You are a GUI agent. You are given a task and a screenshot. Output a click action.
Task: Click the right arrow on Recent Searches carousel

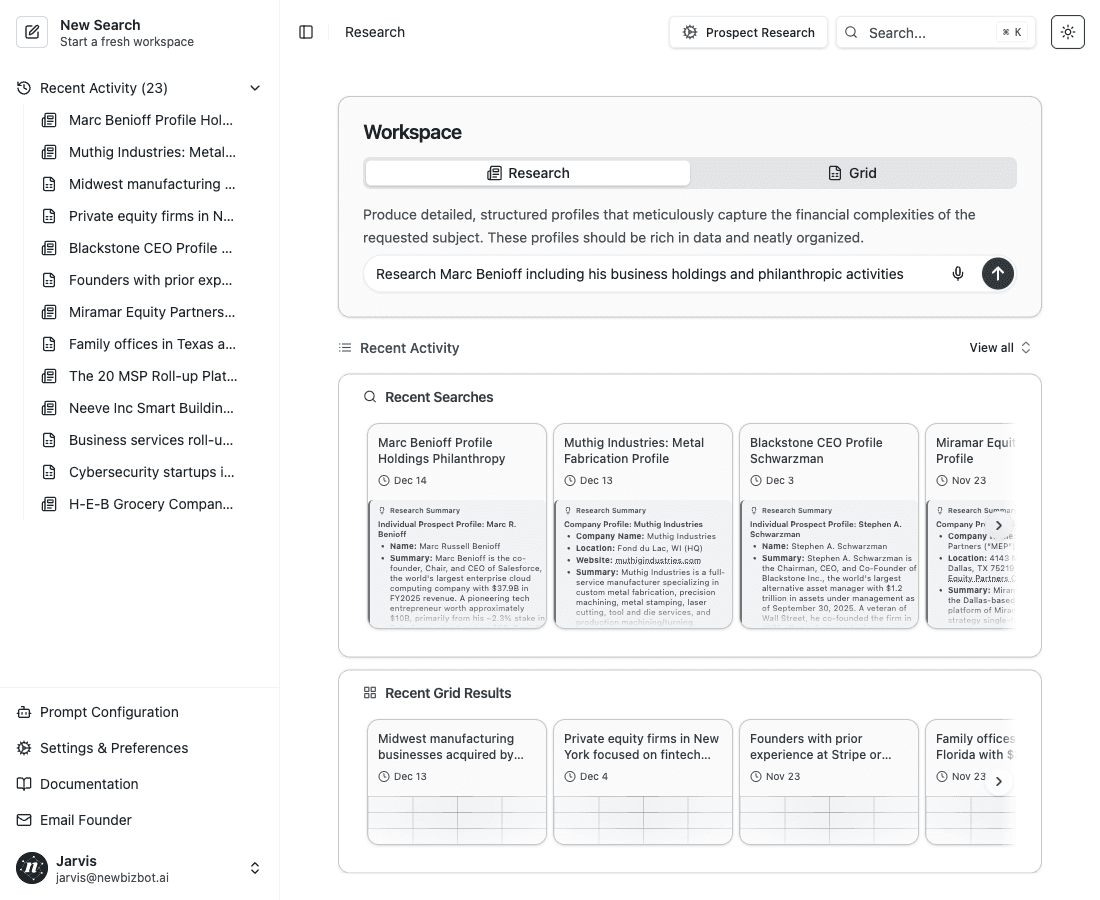(997, 524)
